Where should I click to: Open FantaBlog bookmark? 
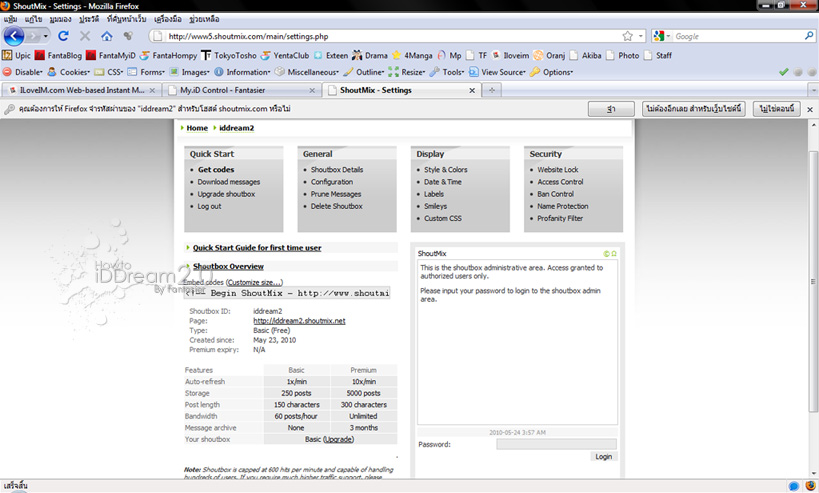(58, 55)
